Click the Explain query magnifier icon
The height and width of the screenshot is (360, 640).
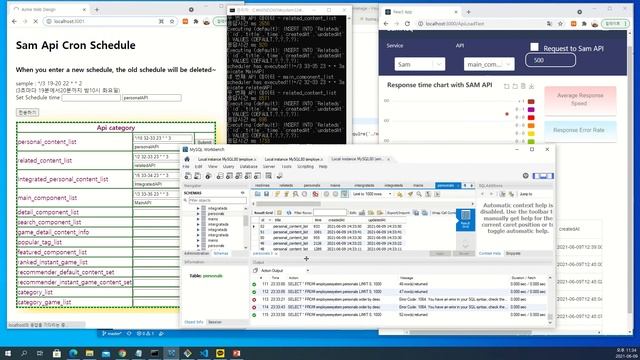click(x=295, y=194)
